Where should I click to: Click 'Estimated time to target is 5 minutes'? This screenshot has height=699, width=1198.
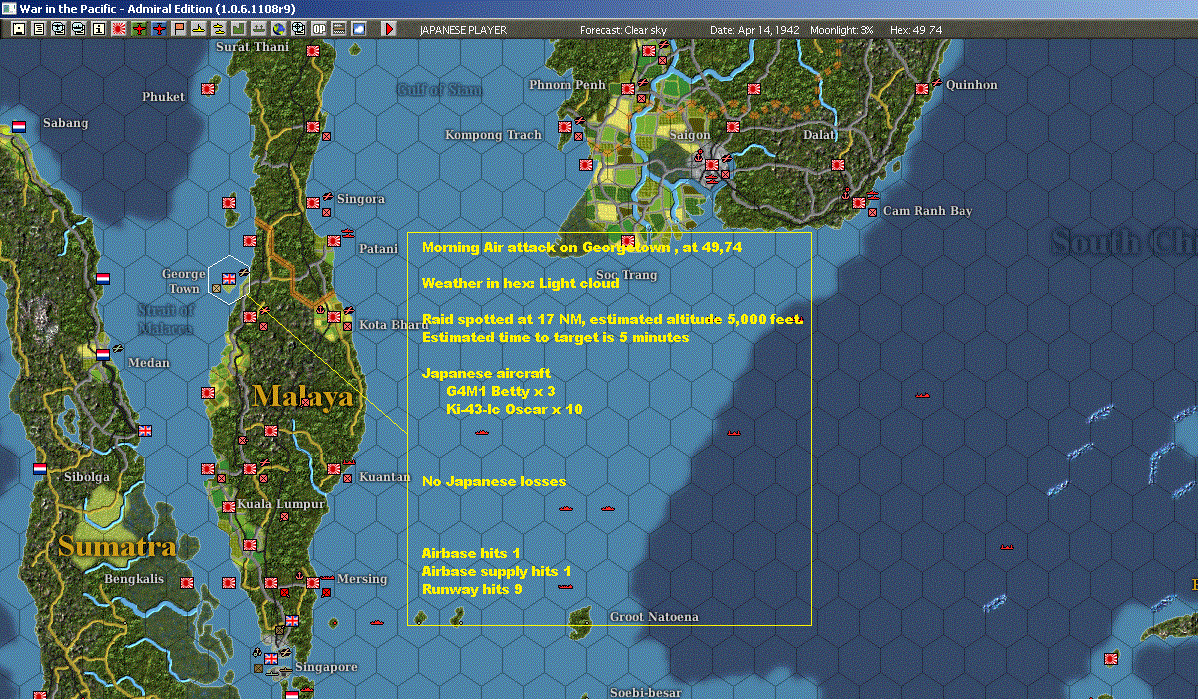[x=555, y=337]
